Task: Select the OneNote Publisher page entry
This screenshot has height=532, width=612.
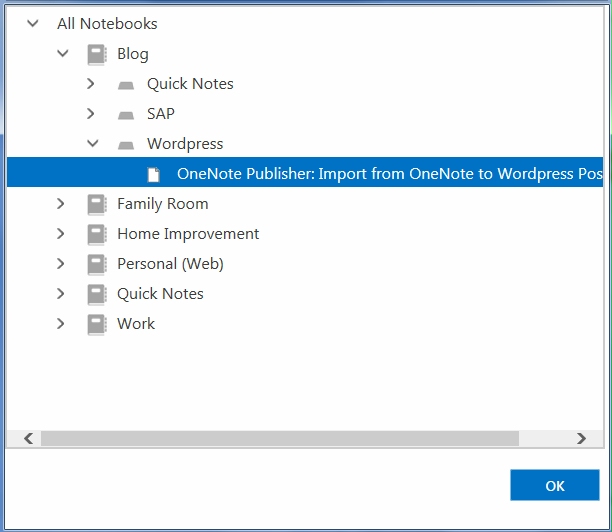Action: [x=305, y=172]
